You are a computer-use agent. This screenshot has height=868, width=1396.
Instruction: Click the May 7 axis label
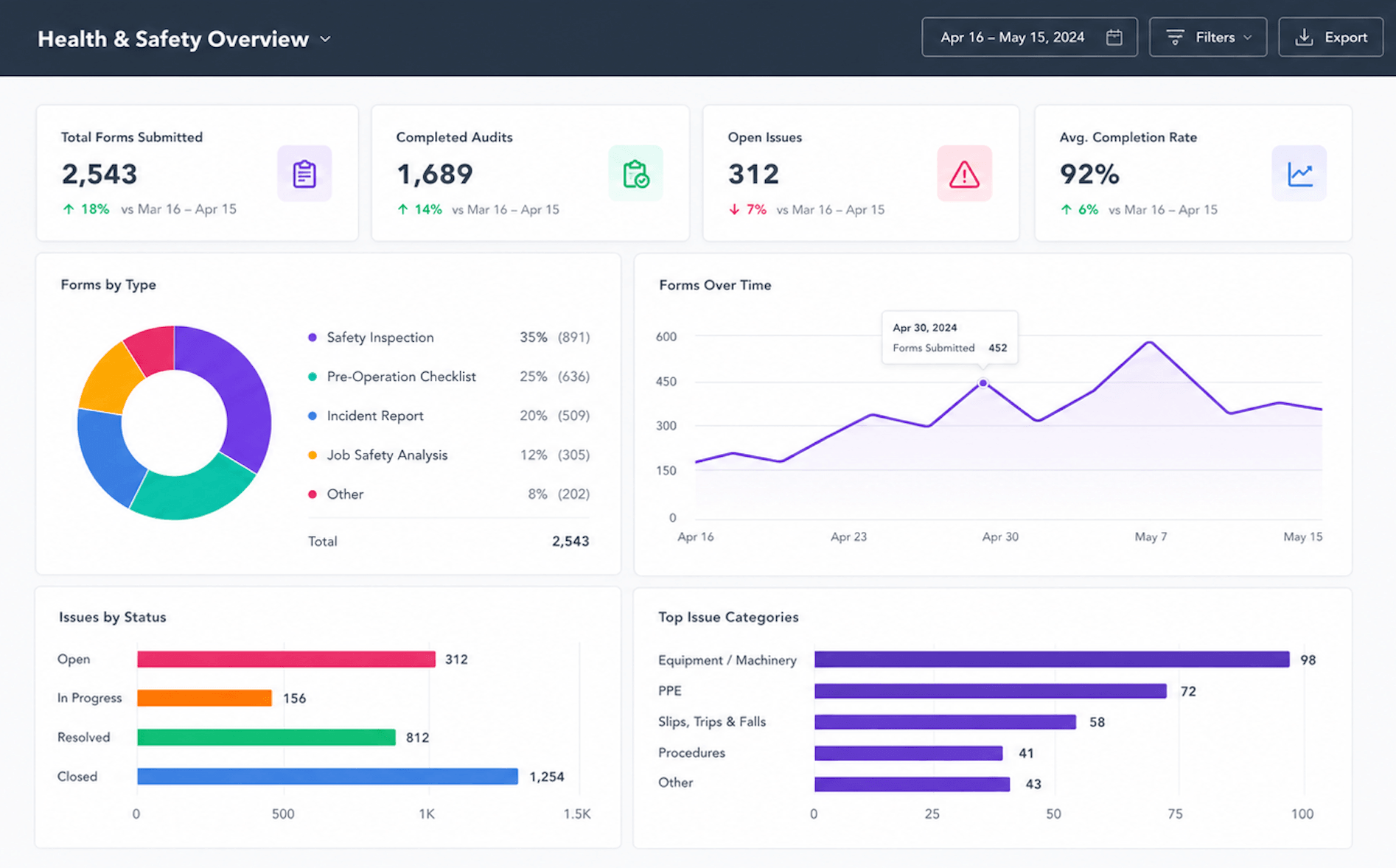(x=1151, y=536)
